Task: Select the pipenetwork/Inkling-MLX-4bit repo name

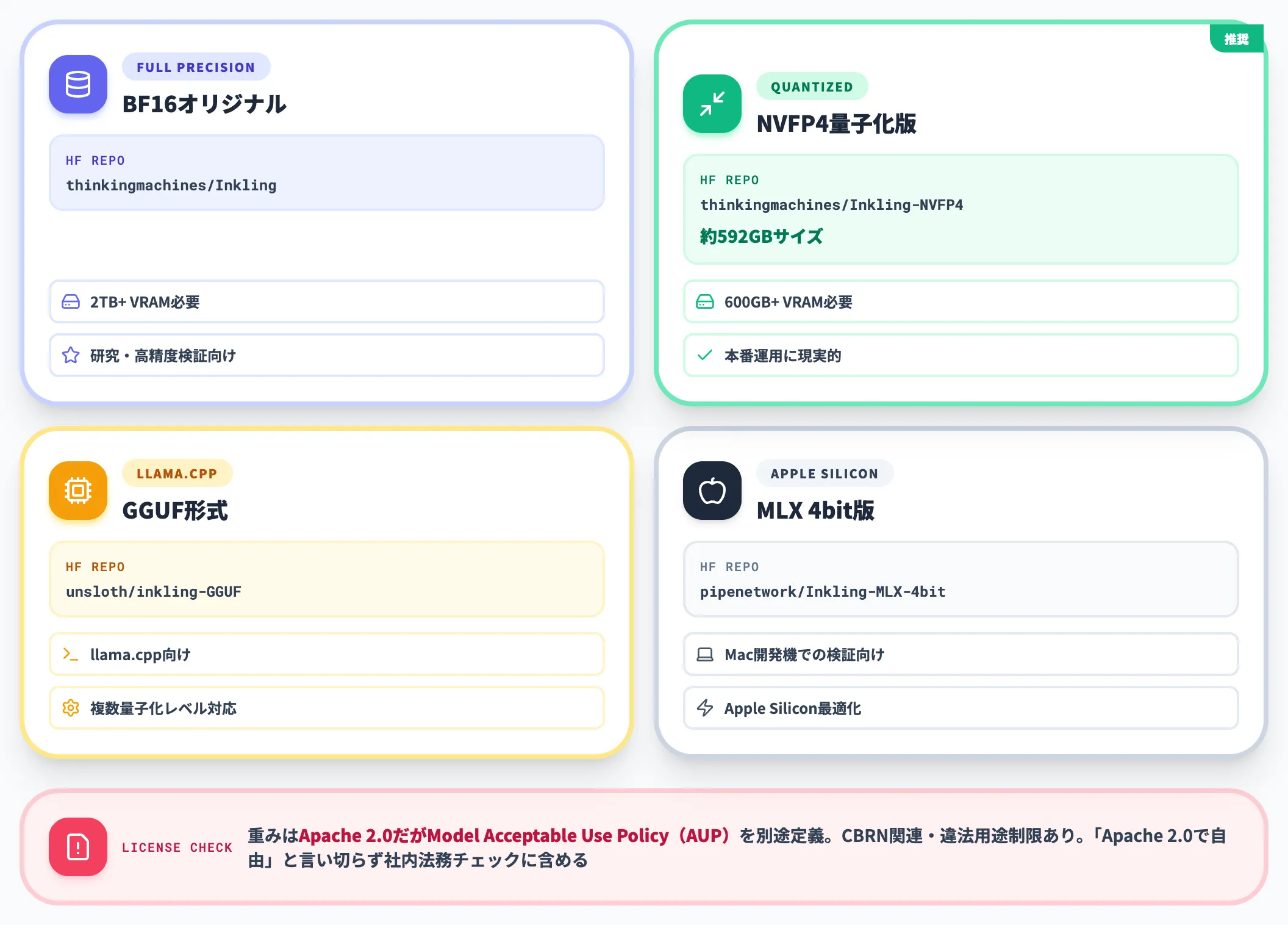Action: pos(823,592)
